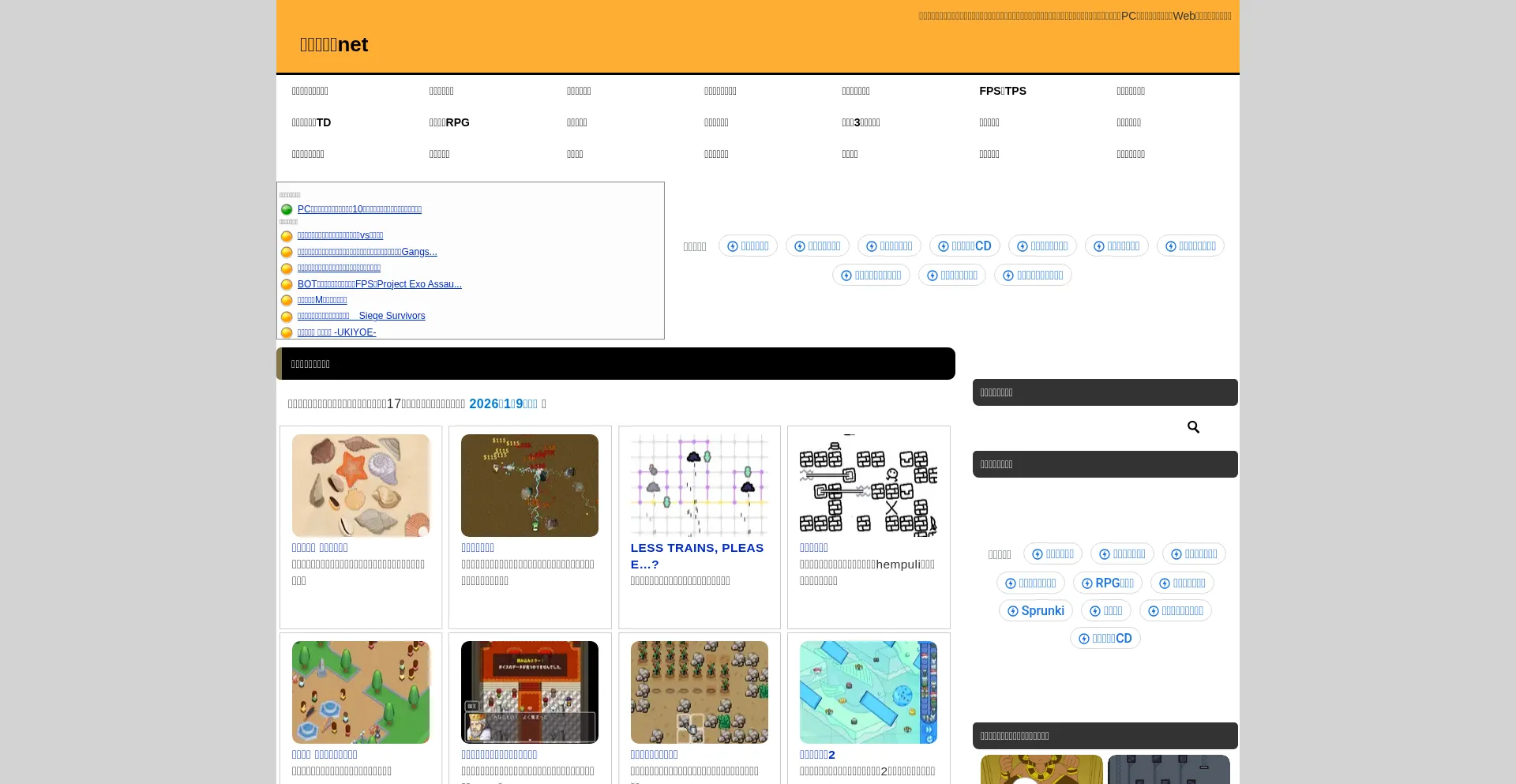Image resolution: width=1516 pixels, height=784 pixels.
Task: Open the Project Exo Assau... news link
Action: point(379,284)
